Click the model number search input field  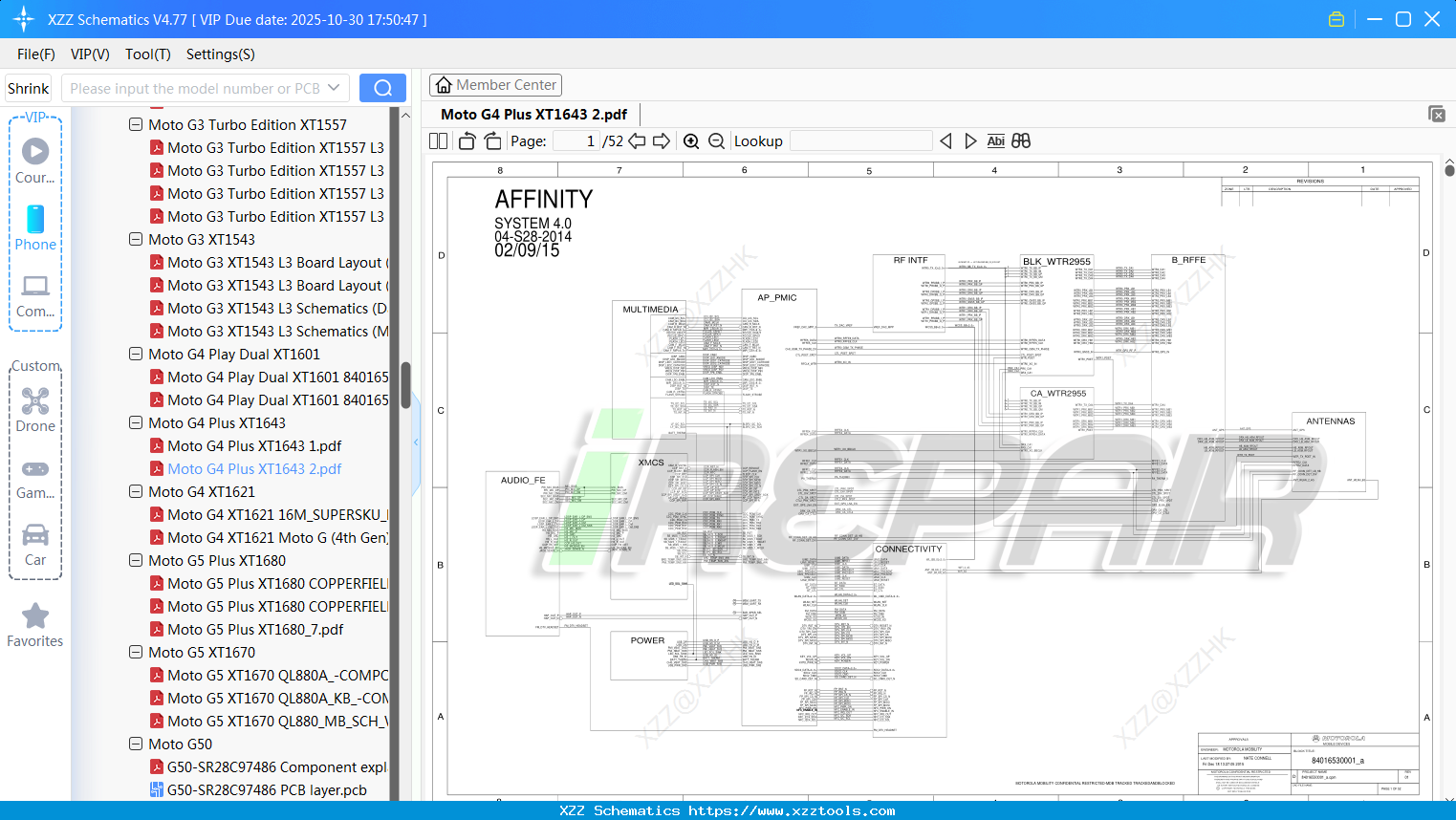tap(195, 88)
